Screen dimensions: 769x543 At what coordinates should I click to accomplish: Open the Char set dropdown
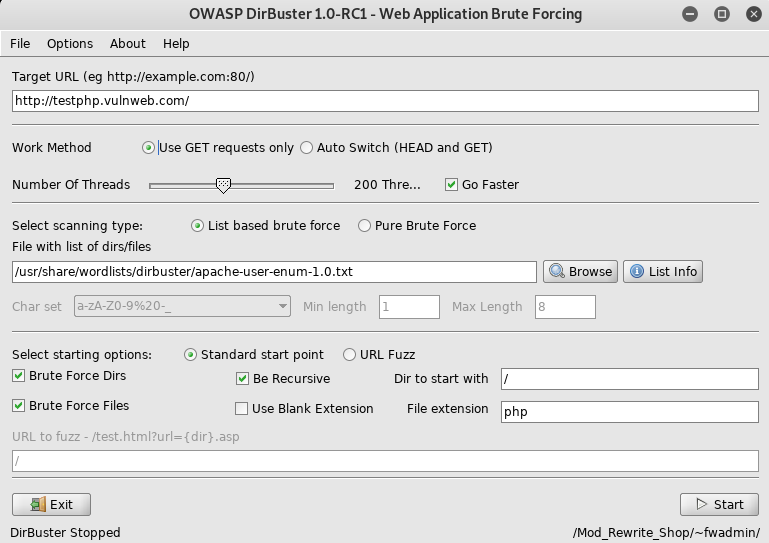click(182, 306)
